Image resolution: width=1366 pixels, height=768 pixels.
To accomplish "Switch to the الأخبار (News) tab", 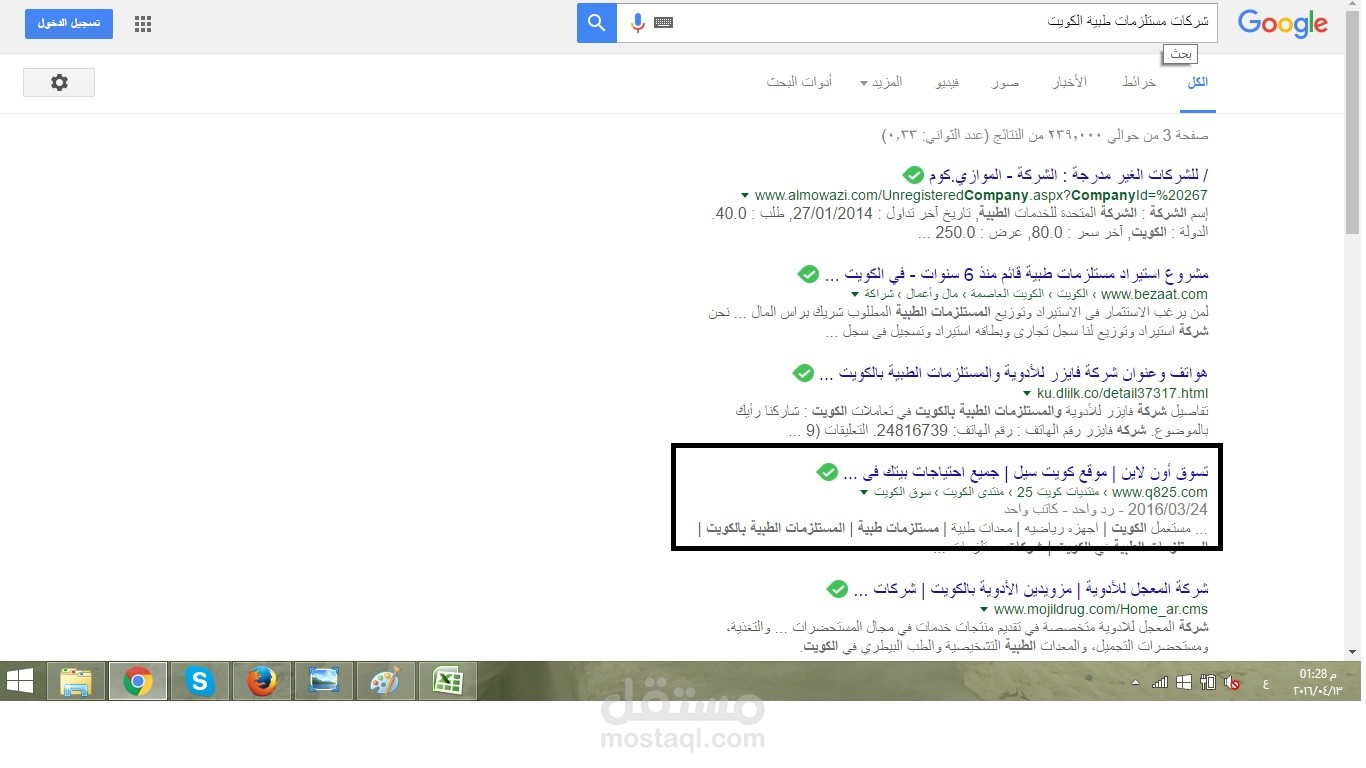I will [x=1069, y=82].
